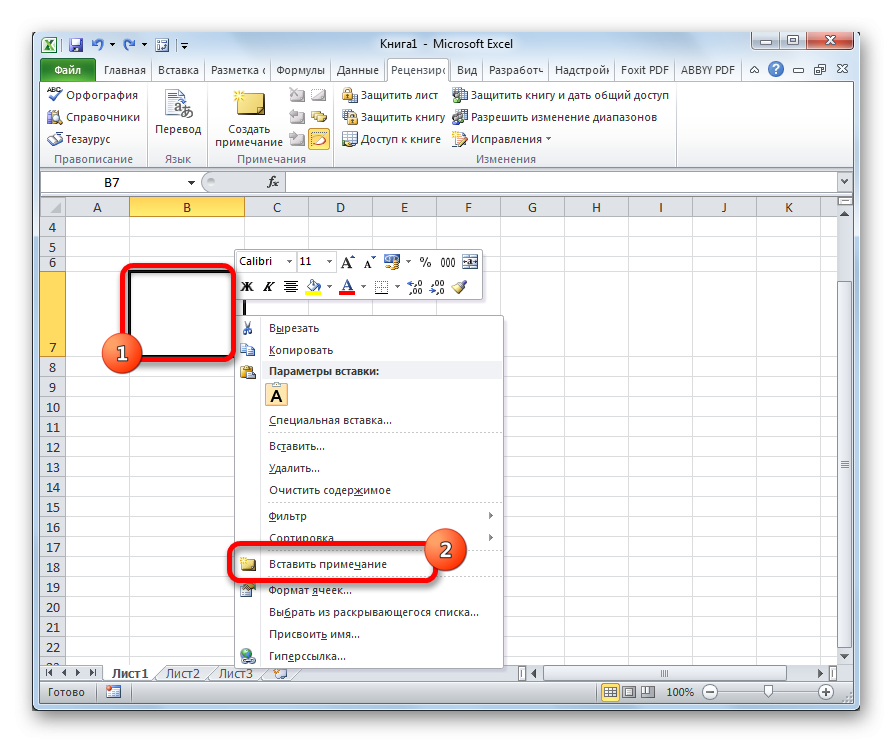Viewport: 892px width, 743px height.
Task: Open the Файл tab
Action: [68, 70]
